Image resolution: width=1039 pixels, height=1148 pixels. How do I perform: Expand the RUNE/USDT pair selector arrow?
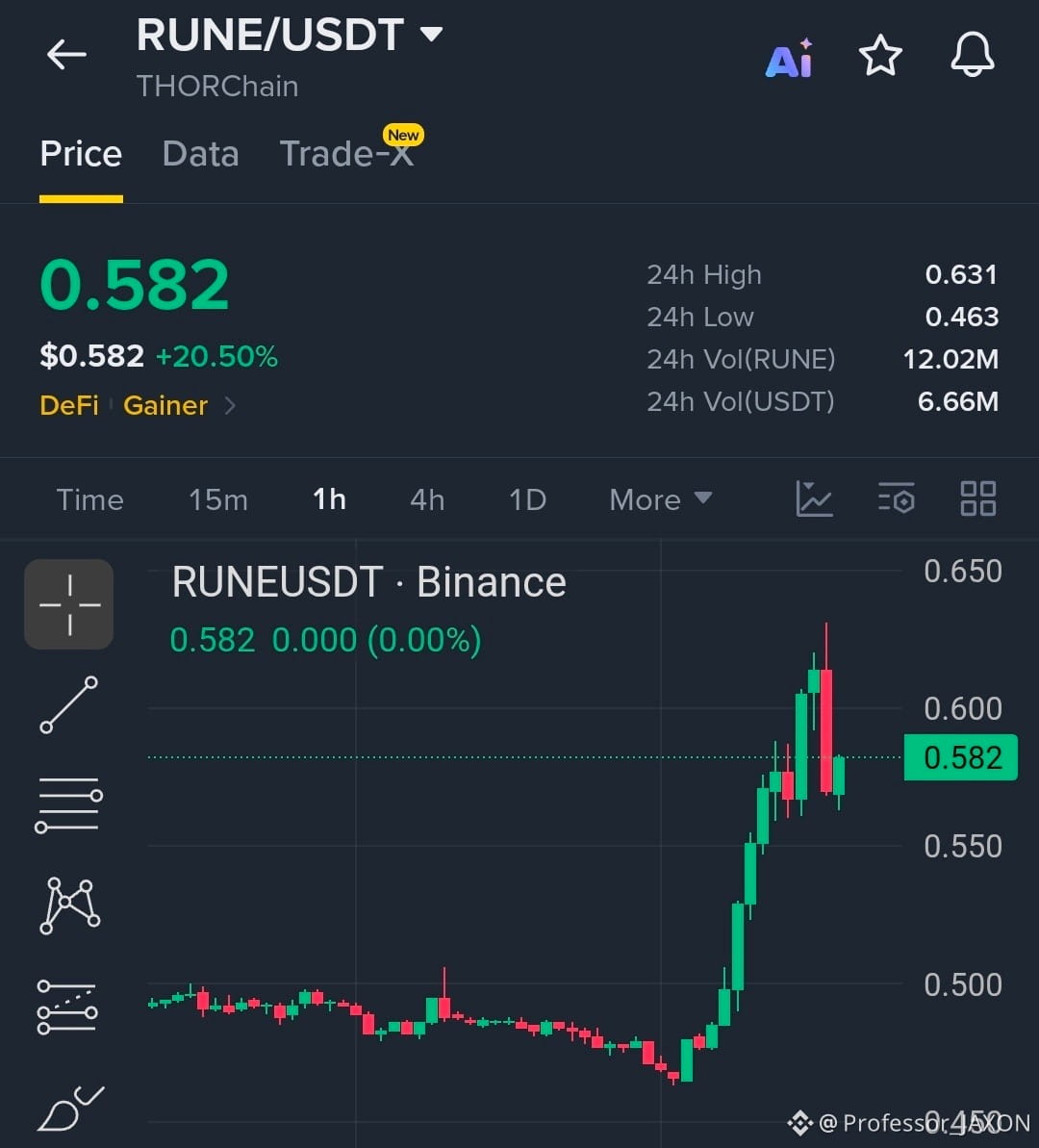(x=431, y=34)
